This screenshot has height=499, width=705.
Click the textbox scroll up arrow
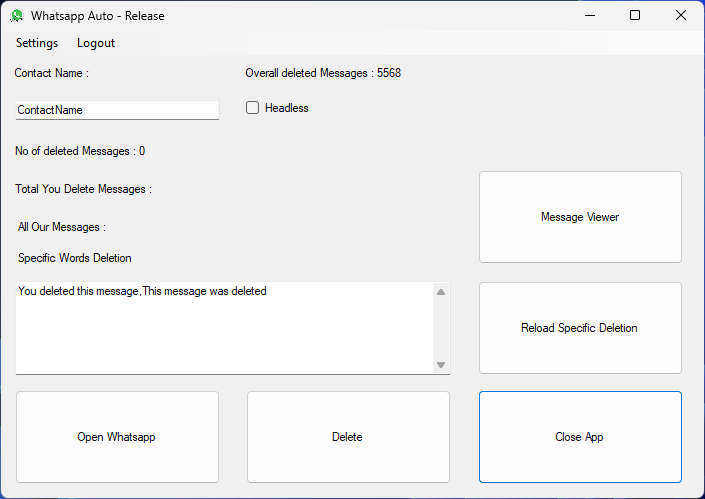coord(441,292)
